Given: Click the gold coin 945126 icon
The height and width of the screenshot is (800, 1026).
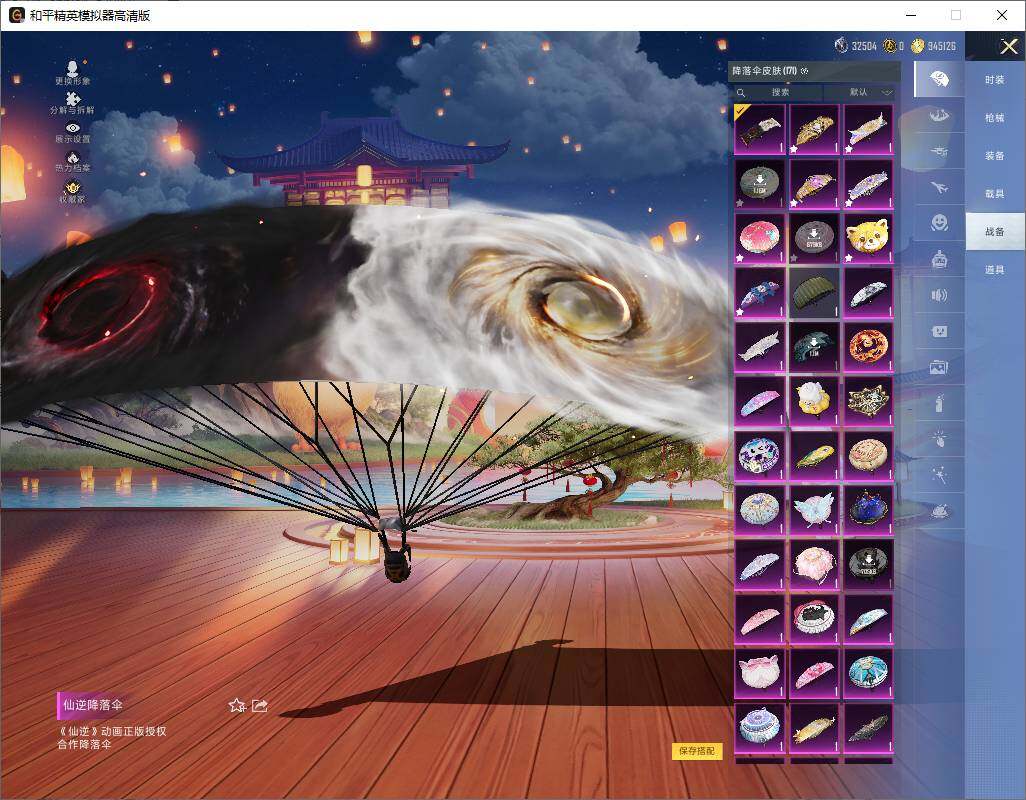Looking at the screenshot, I should [917, 46].
